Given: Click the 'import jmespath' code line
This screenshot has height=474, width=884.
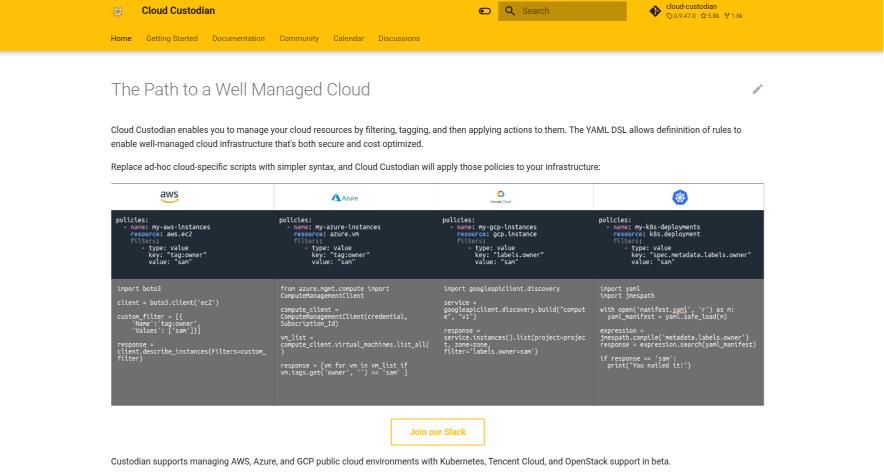Looking at the screenshot, I should pos(627,295).
